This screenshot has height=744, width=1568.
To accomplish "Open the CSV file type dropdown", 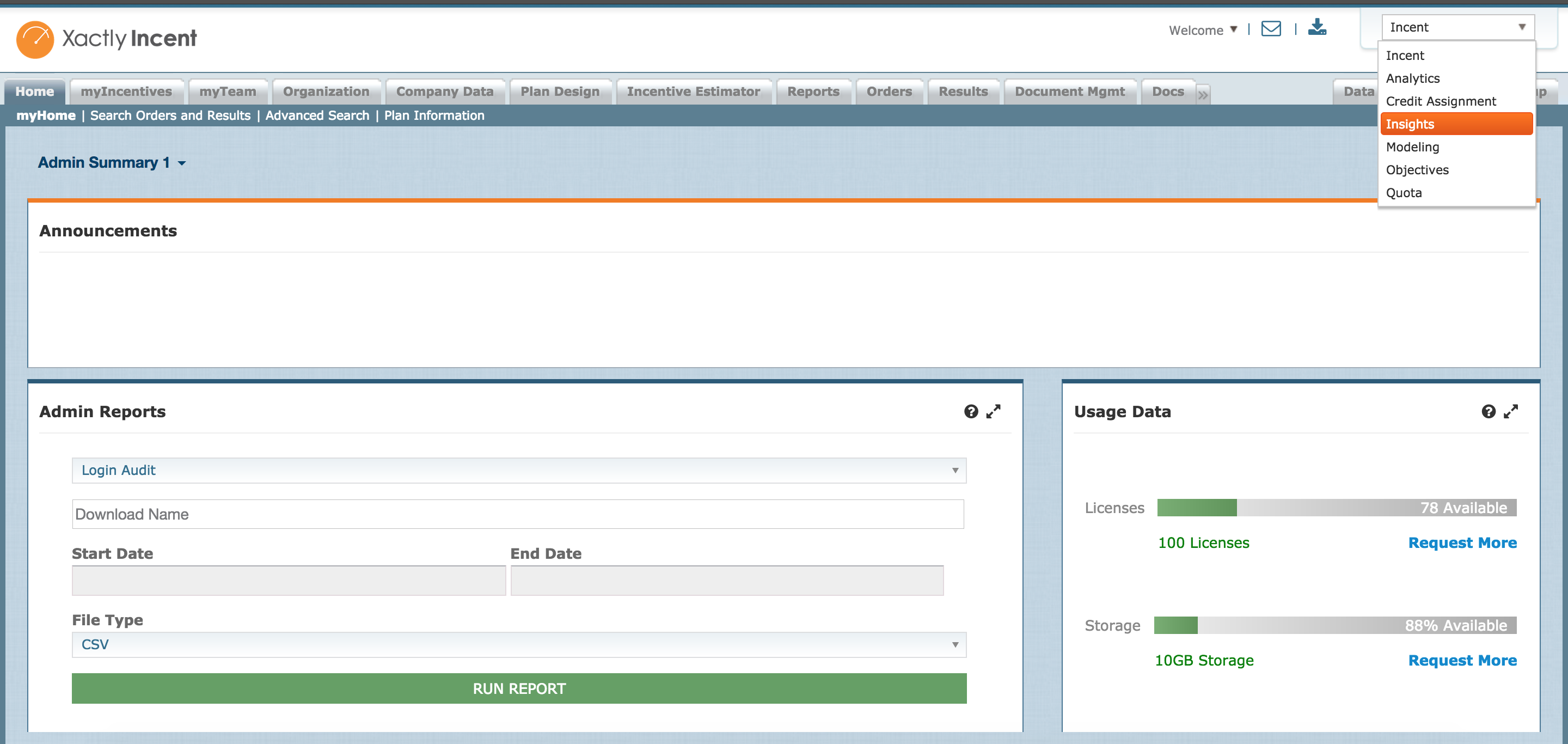I will pos(519,645).
